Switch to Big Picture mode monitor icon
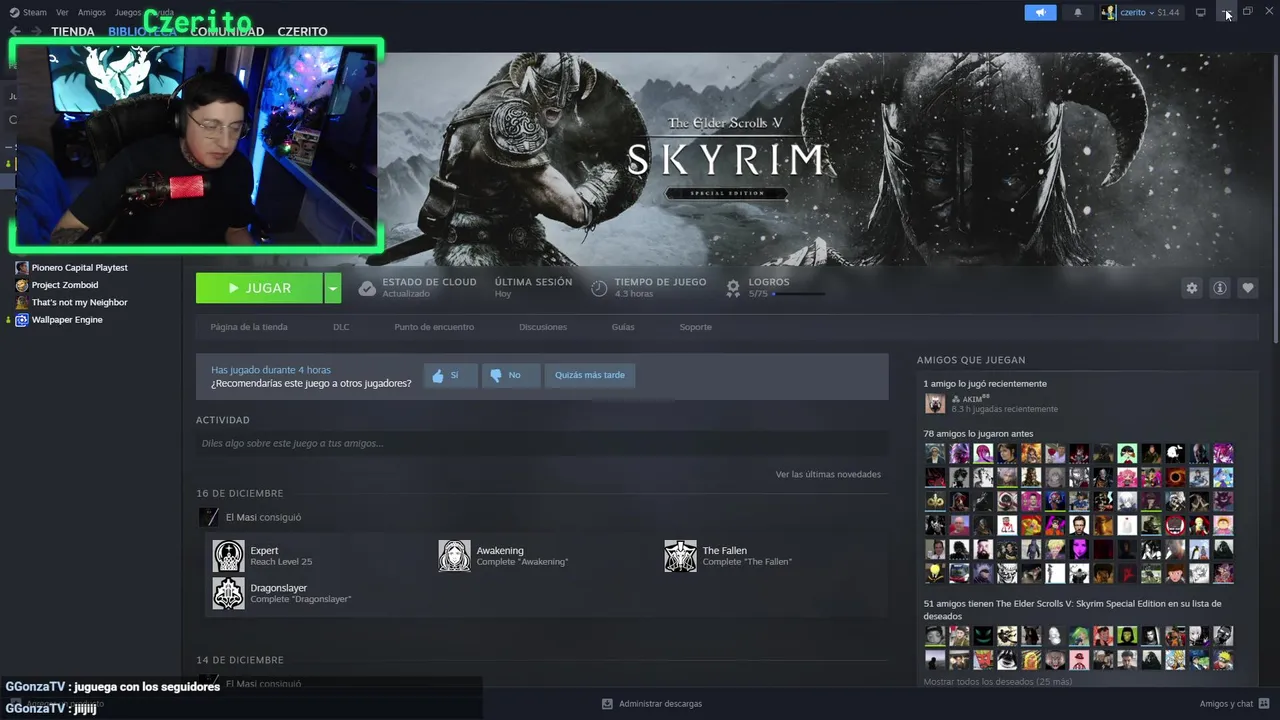This screenshot has height=720, width=1280. (1200, 12)
